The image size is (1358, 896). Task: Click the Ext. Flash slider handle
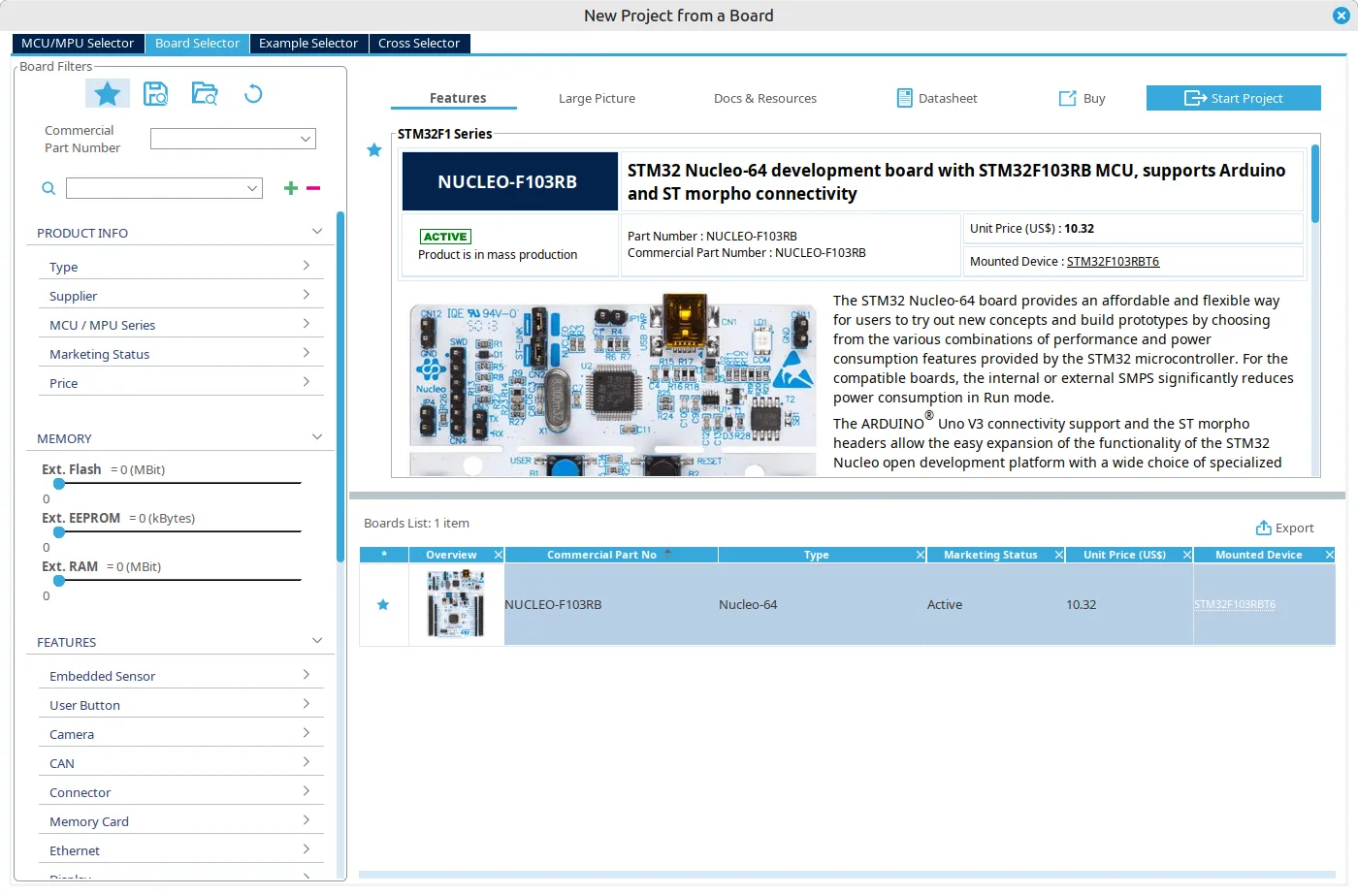coord(59,483)
